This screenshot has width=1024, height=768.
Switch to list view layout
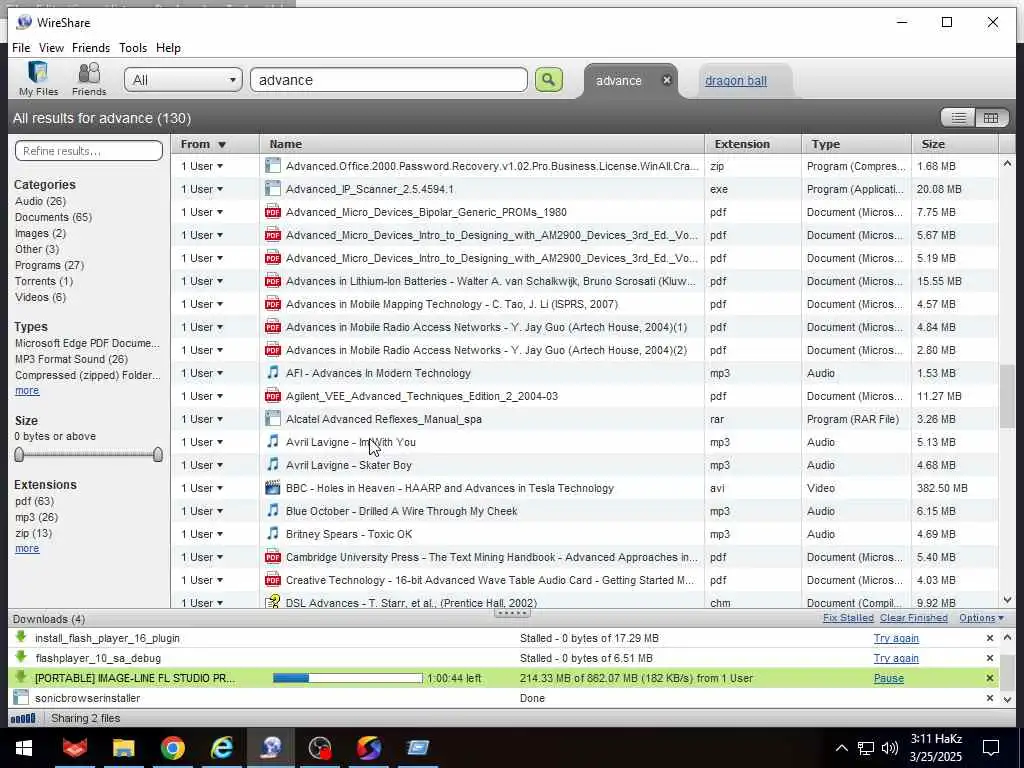point(958,118)
